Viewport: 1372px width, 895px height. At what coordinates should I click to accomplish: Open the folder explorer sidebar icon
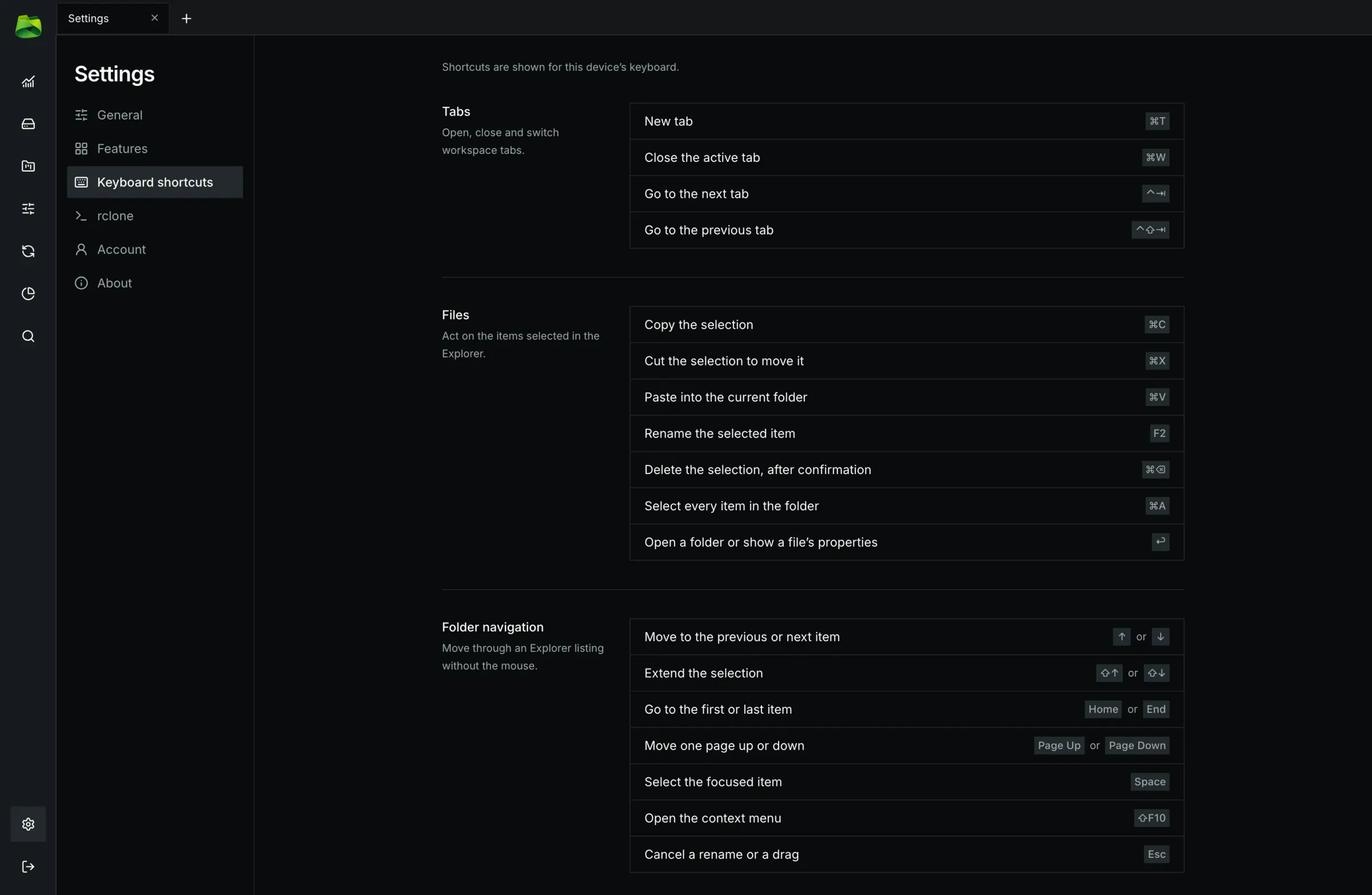[x=28, y=166]
